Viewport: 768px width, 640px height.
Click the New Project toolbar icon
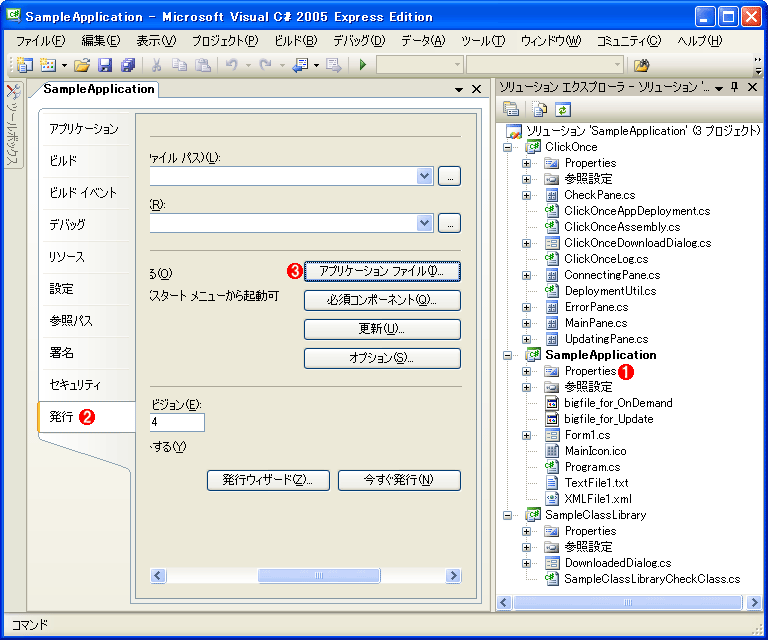point(24,65)
